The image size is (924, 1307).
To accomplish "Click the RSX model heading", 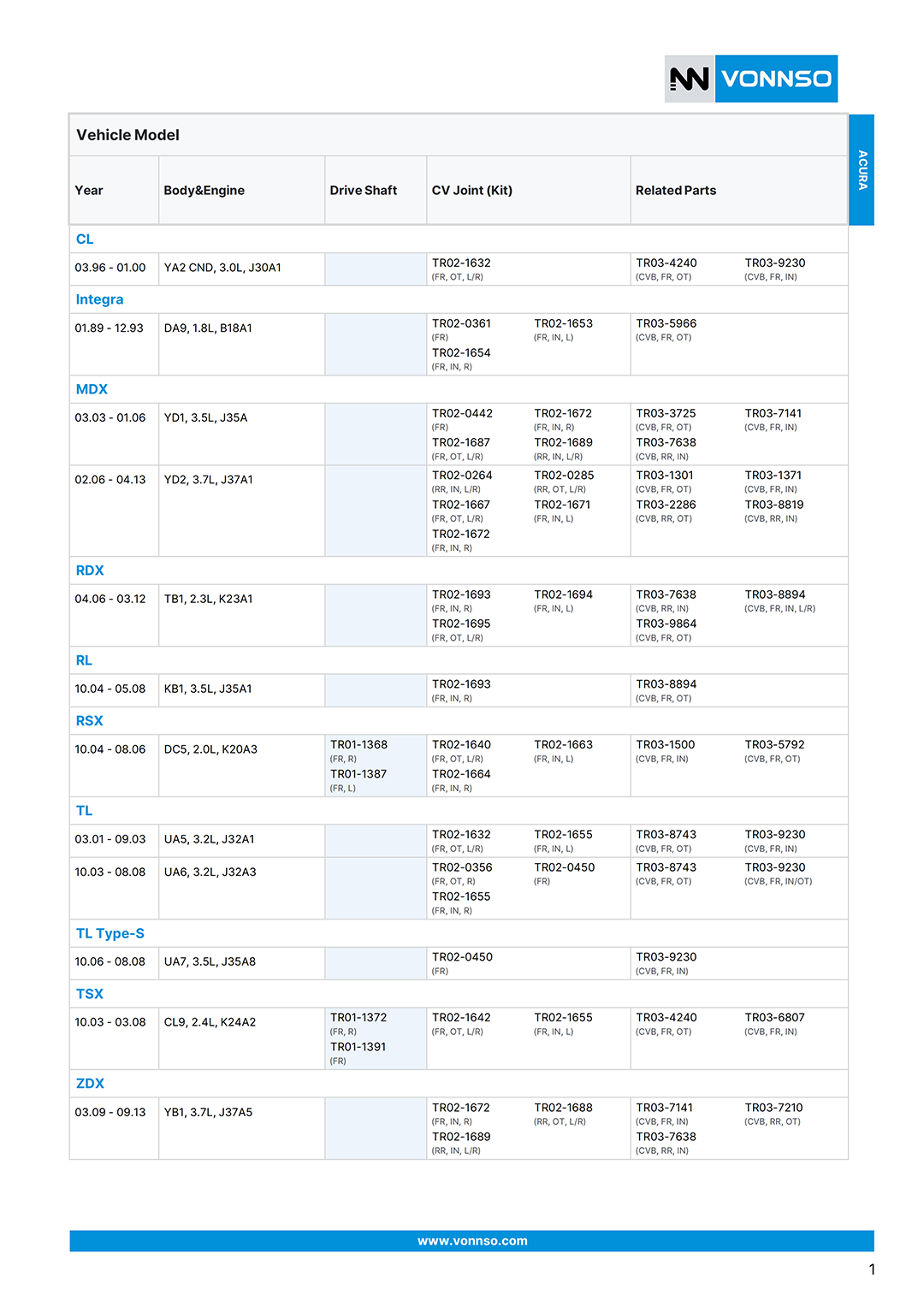I will click(89, 721).
